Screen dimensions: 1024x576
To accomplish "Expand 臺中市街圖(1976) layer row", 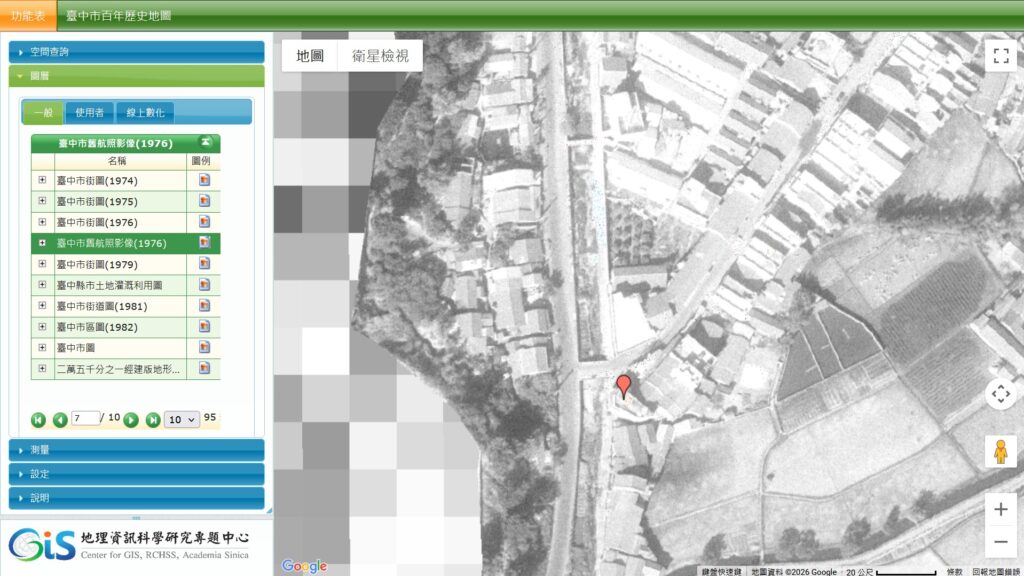I will point(42,221).
